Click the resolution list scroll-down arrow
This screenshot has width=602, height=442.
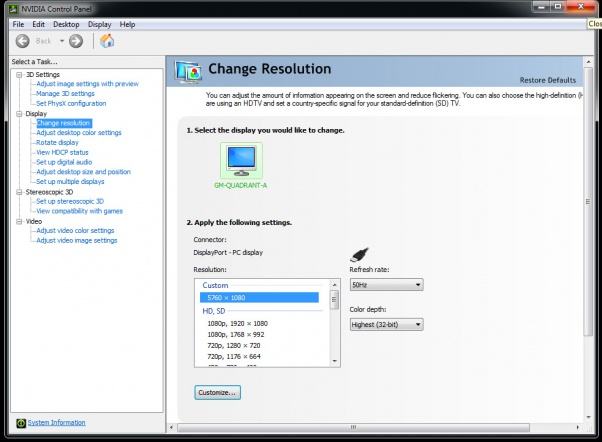point(334,361)
